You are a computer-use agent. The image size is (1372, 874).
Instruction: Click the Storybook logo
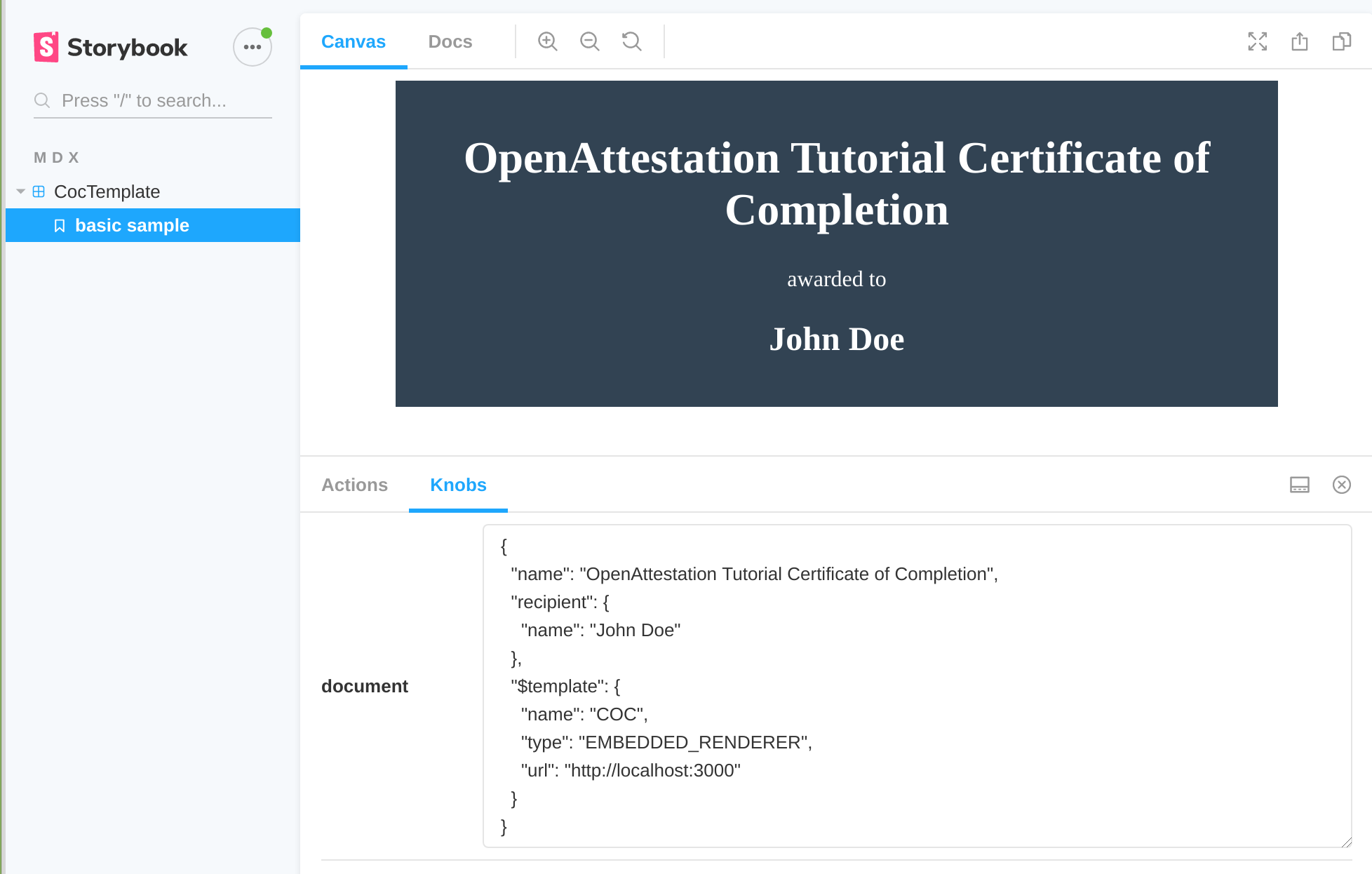click(x=111, y=47)
